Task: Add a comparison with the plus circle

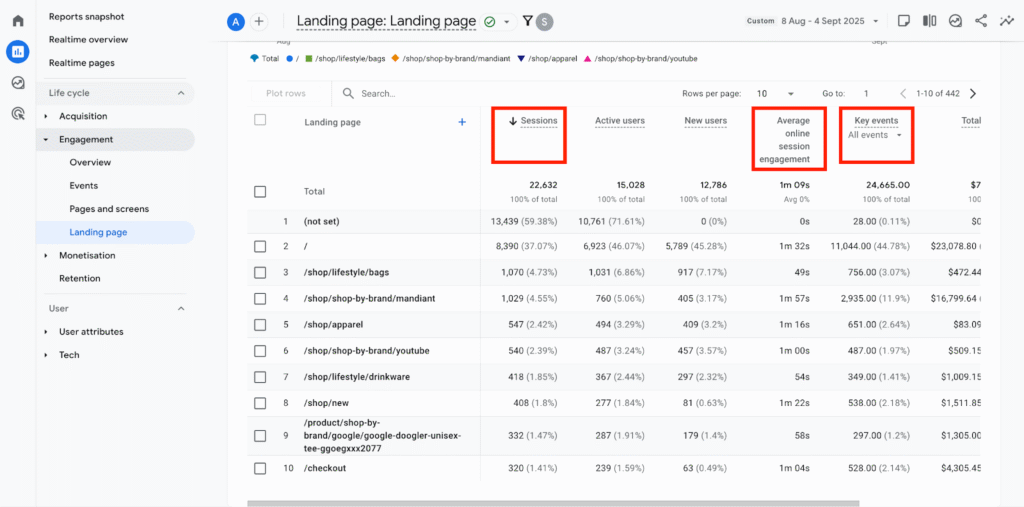Action: point(259,22)
